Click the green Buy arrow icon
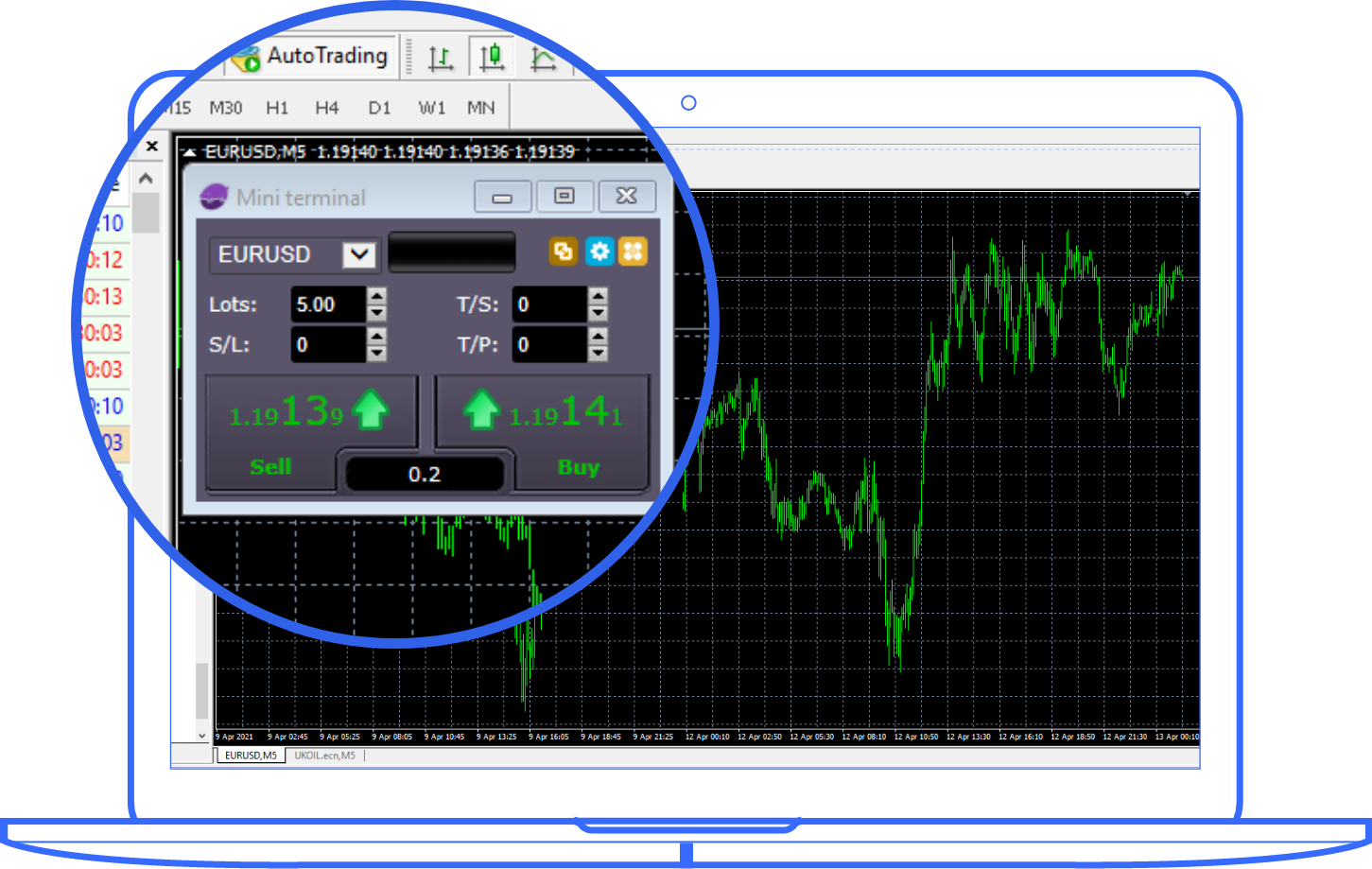The image size is (1372, 869). (481, 411)
